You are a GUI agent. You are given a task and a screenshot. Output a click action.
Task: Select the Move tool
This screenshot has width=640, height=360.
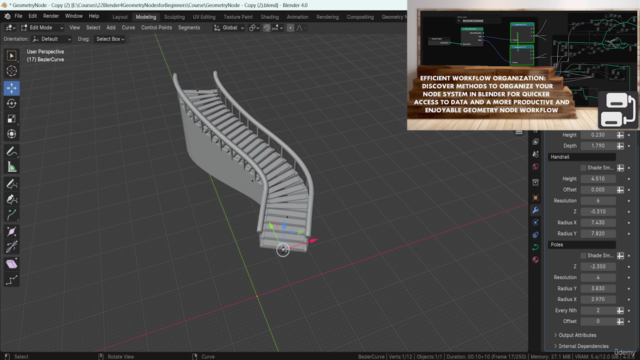pyautogui.click(x=11, y=88)
